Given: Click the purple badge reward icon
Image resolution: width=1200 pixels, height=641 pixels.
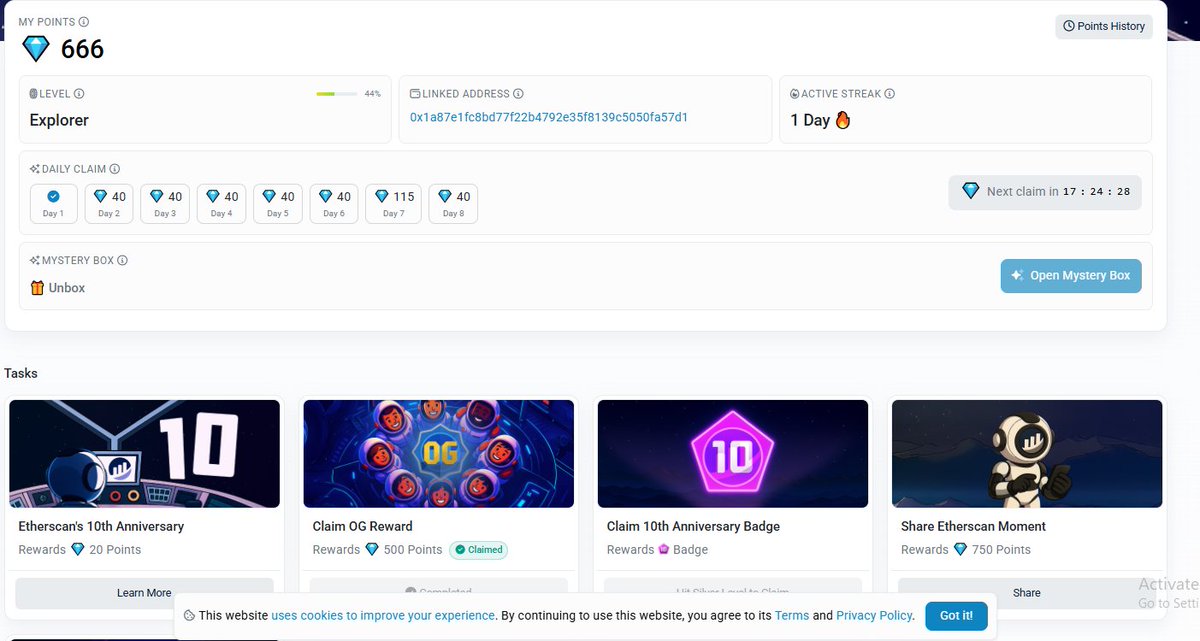Looking at the screenshot, I should click(664, 550).
